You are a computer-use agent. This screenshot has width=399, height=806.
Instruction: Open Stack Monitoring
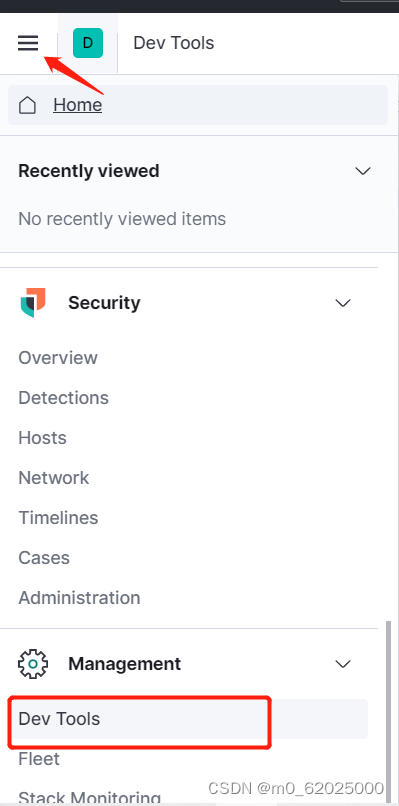tap(90, 797)
